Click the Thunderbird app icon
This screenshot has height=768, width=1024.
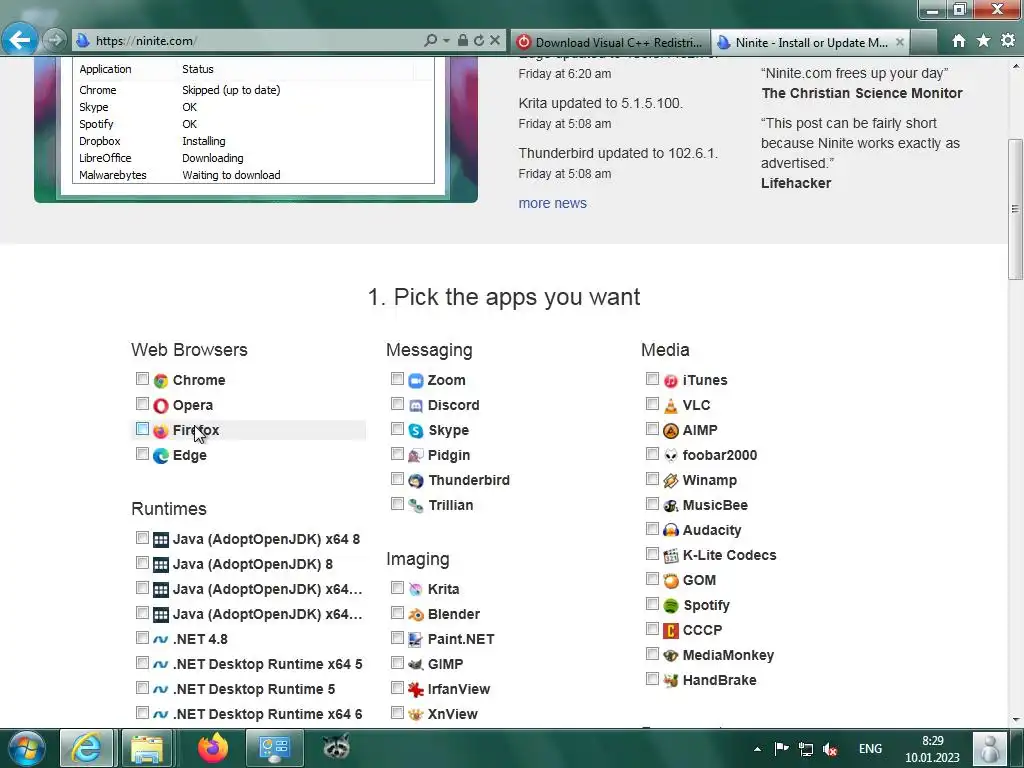pos(416,481)
